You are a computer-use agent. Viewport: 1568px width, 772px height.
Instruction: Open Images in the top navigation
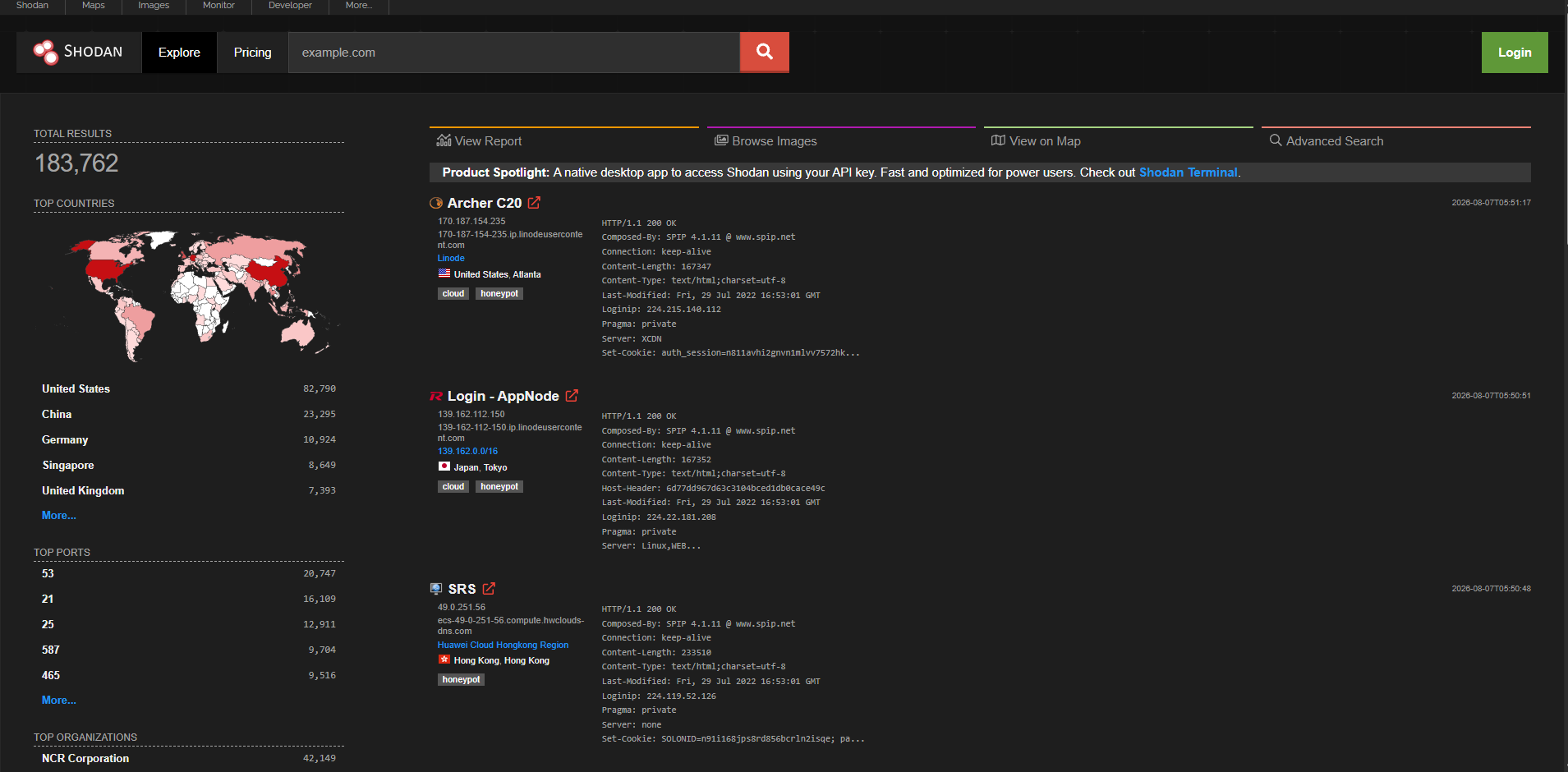tap(154, 6)
